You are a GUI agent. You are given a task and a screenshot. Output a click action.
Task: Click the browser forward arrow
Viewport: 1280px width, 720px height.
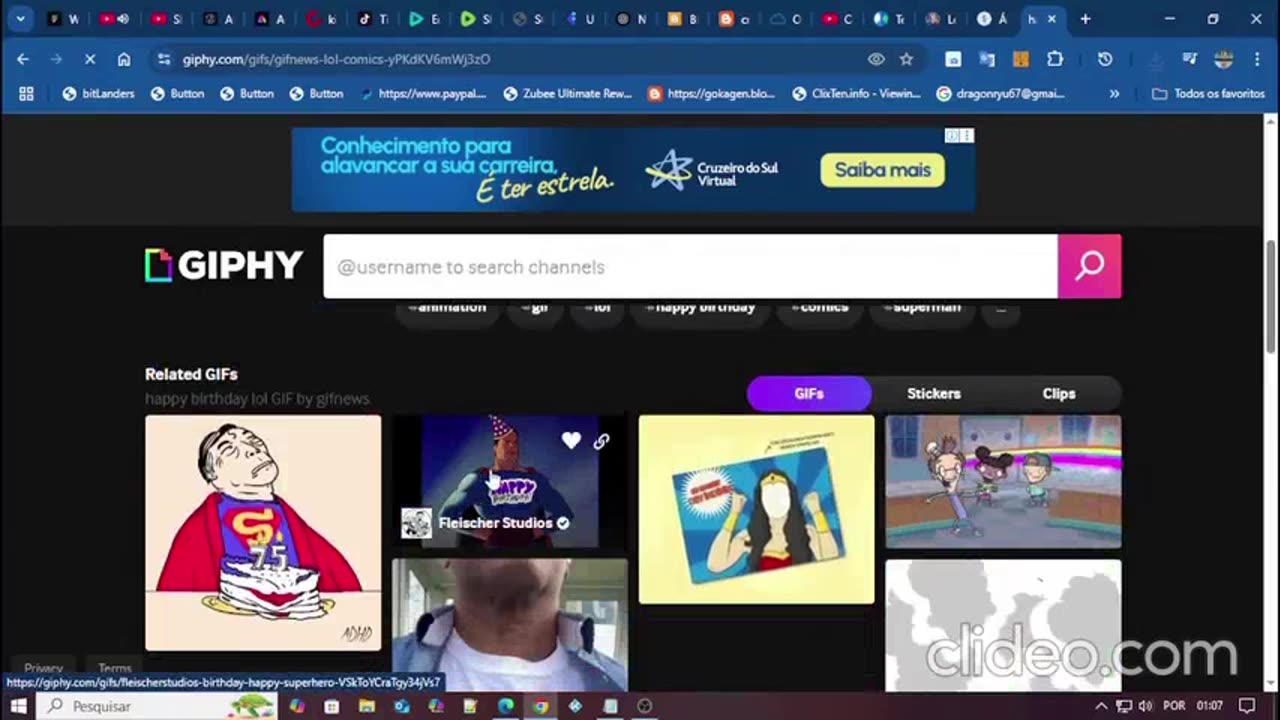[56, 59]
